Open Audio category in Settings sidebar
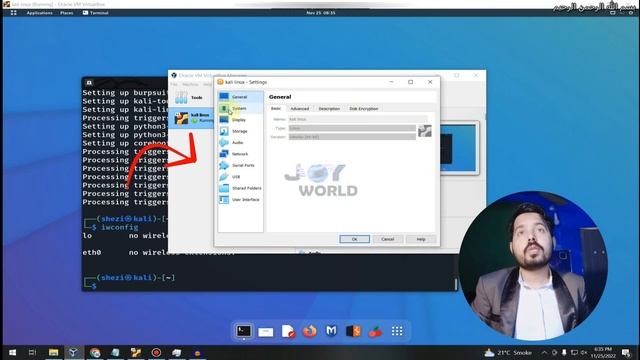Screen dimensions: 640x360 coord(240,142)
